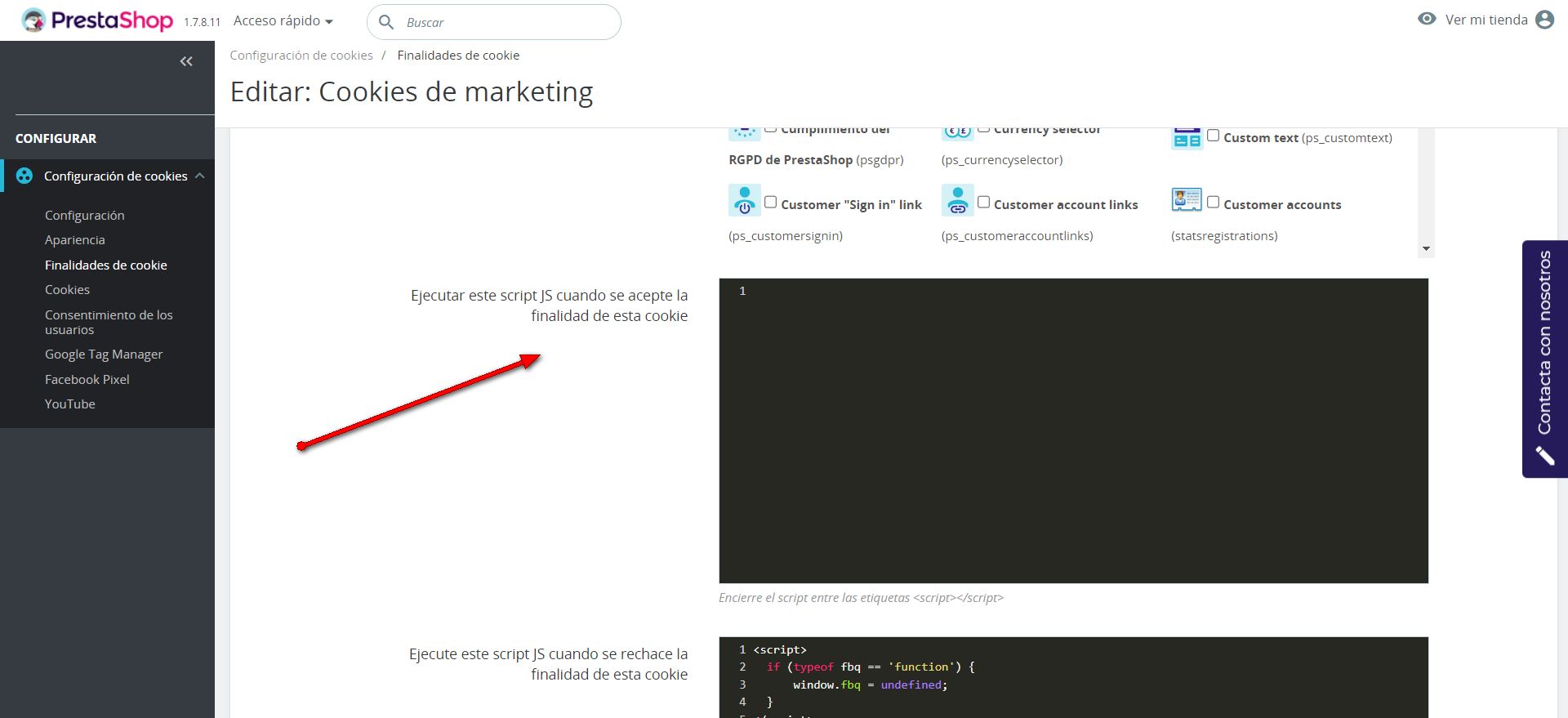The image size is (1568, 718).
Task: Open the Cookies sidebar item
Action: coord(68,289)
